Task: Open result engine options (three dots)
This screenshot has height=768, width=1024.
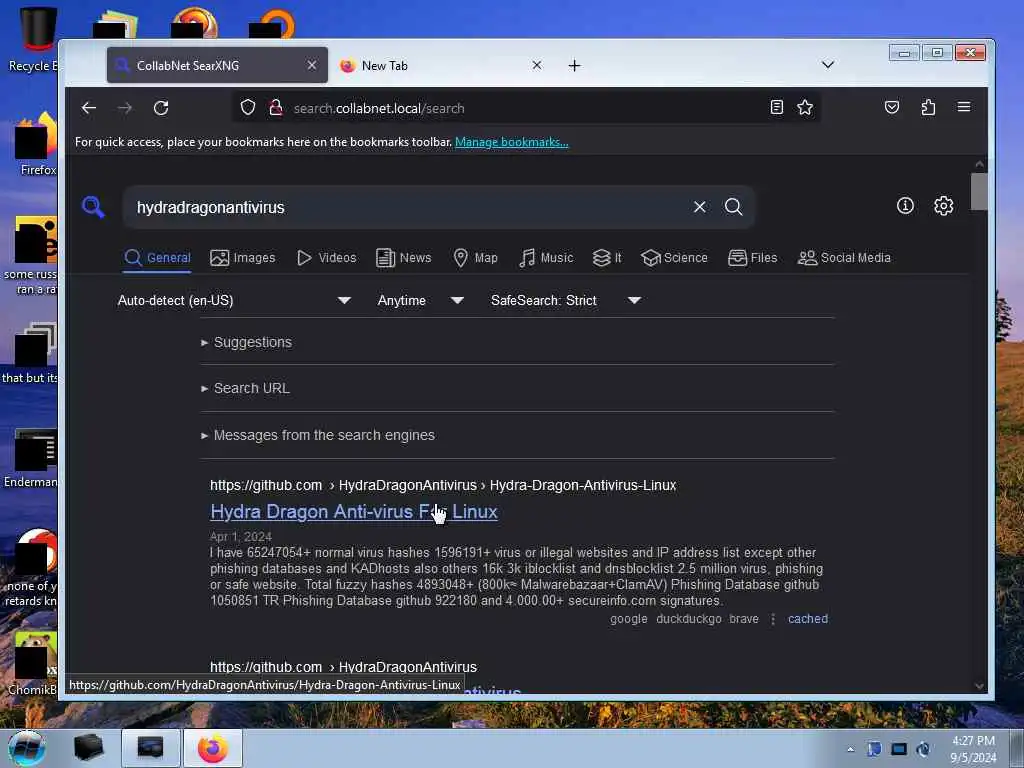Action: coord(773,619)
